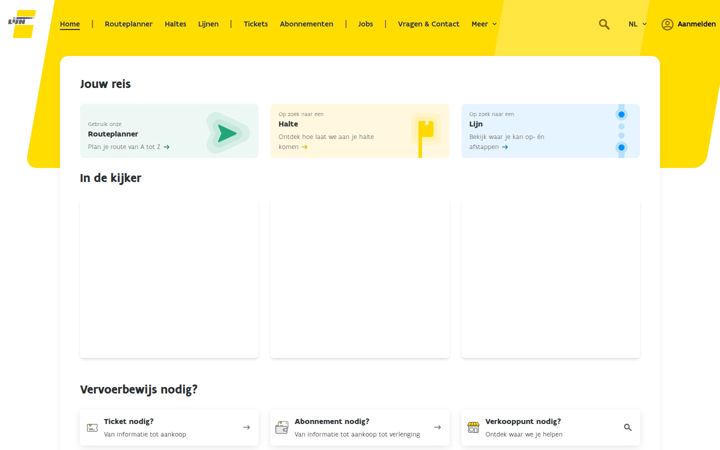The width and height of the screenshot is (720, 450).
Task: Go to the Home menu item
Action: click(x=70, y=24)
